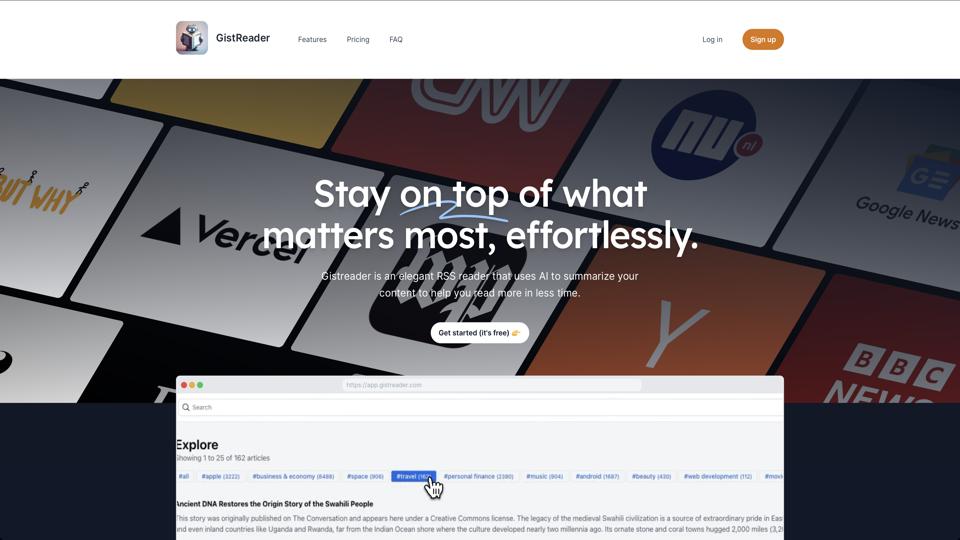
Task: Click into the Search input field
Action: (479, 407)
